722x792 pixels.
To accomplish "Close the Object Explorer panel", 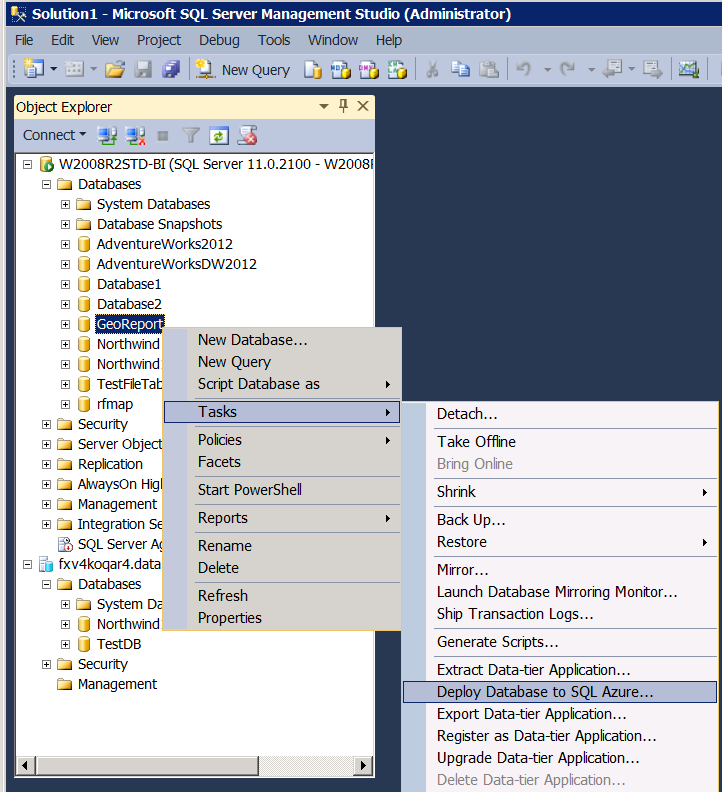I will coord(363,106).
